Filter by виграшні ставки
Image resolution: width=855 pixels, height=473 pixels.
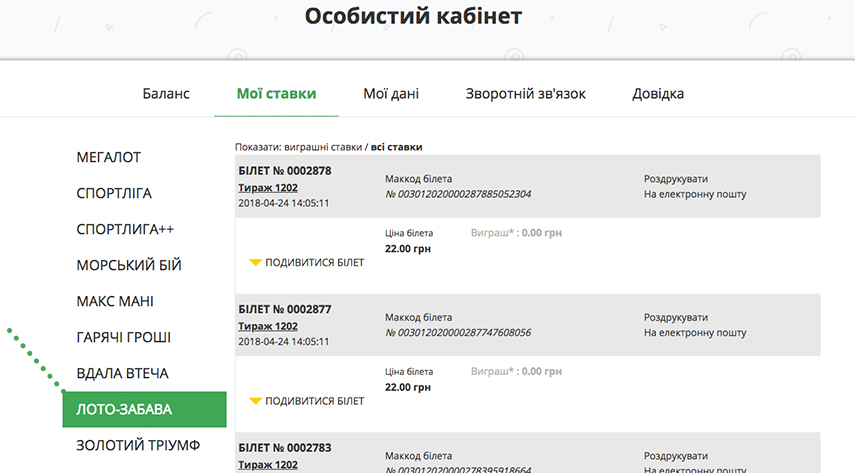coord(323,147)
